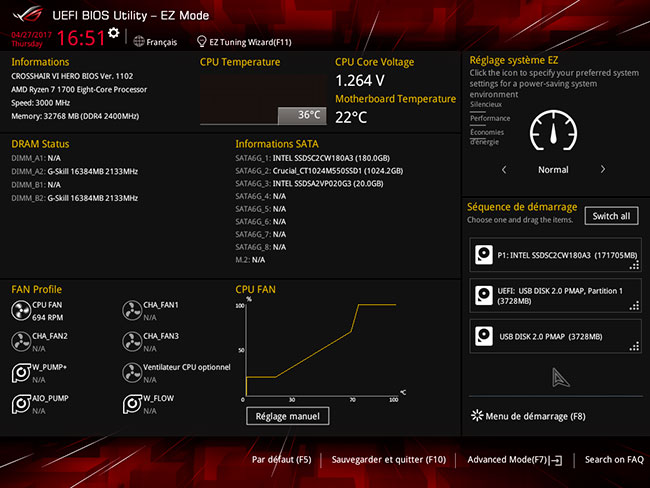This screenshot has height=488, width=650.
Task: Switch to previous EZ system mode with left arrow
Action: (504, 170)
